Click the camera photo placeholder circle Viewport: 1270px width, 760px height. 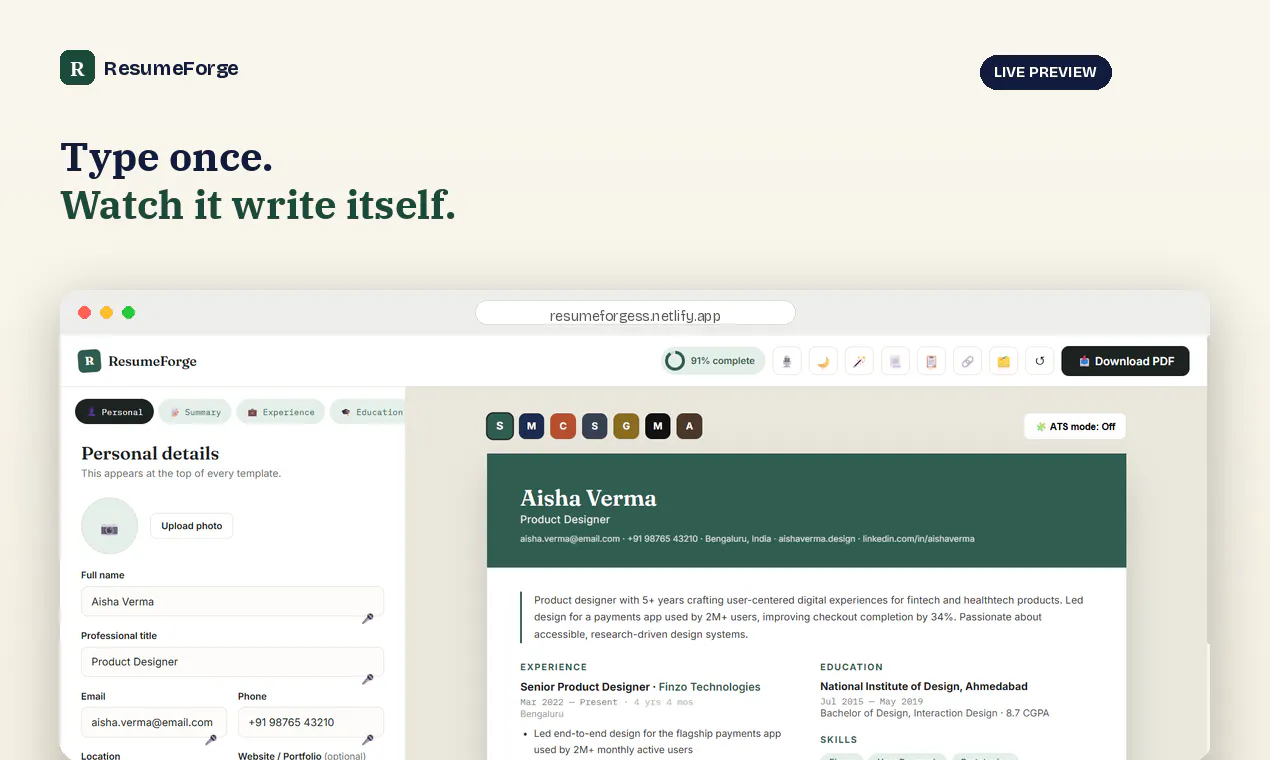point(109,526)
